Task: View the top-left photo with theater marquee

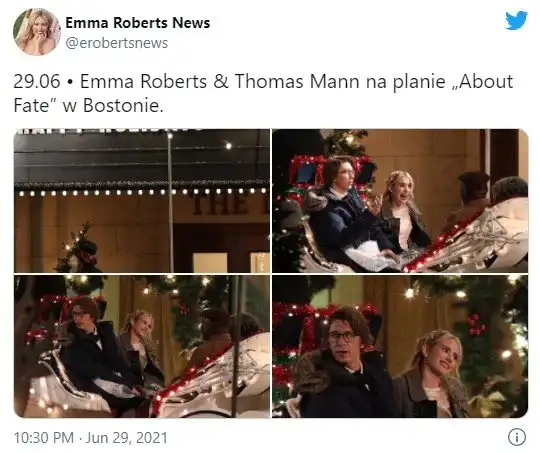Action: pyautogui.click(x=142, y=201)
